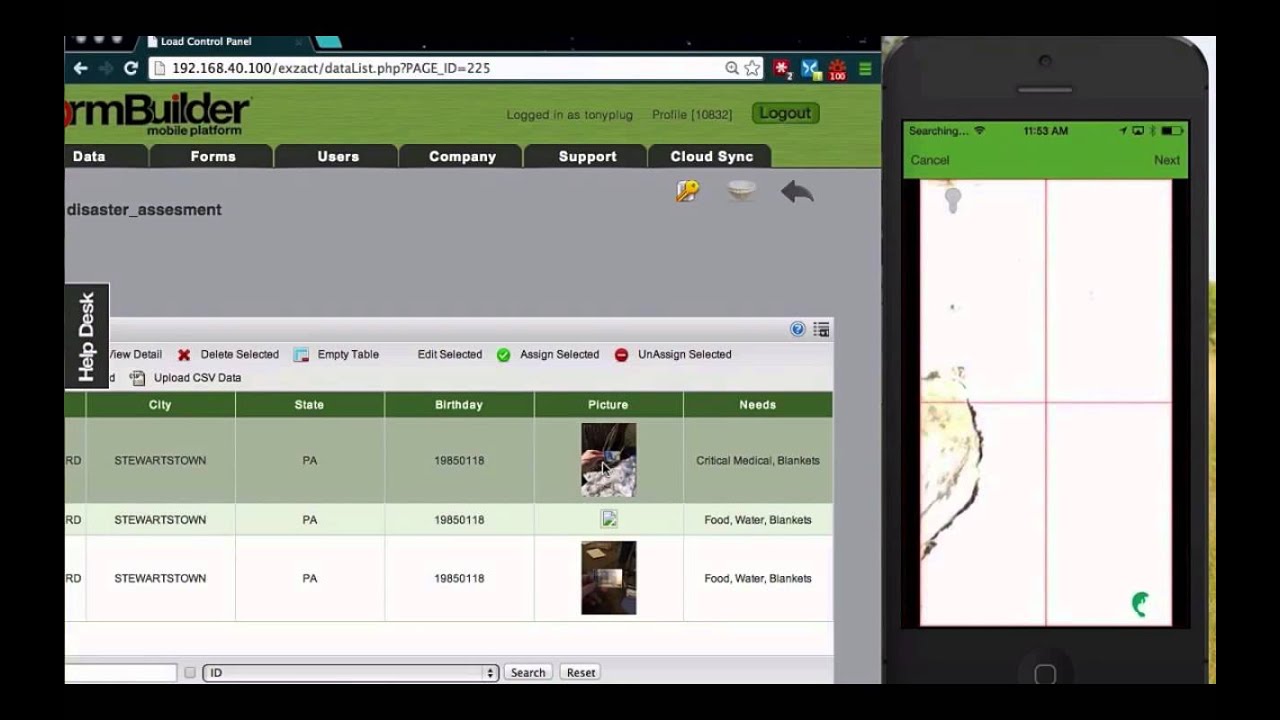The image size is (1280, 720).
Task: Go back with the browser back arrow
Action: coord(80,68)
